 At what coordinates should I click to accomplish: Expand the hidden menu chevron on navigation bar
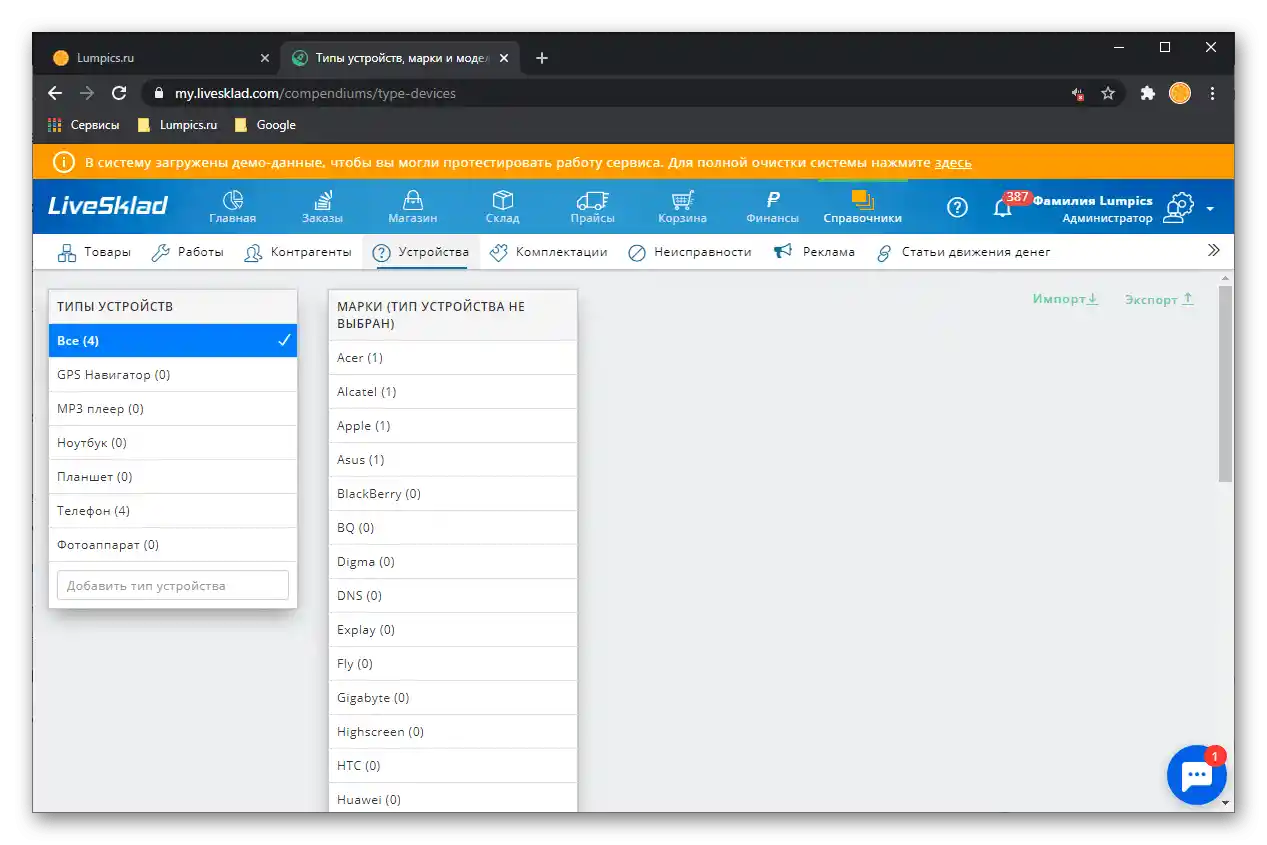1213,250
